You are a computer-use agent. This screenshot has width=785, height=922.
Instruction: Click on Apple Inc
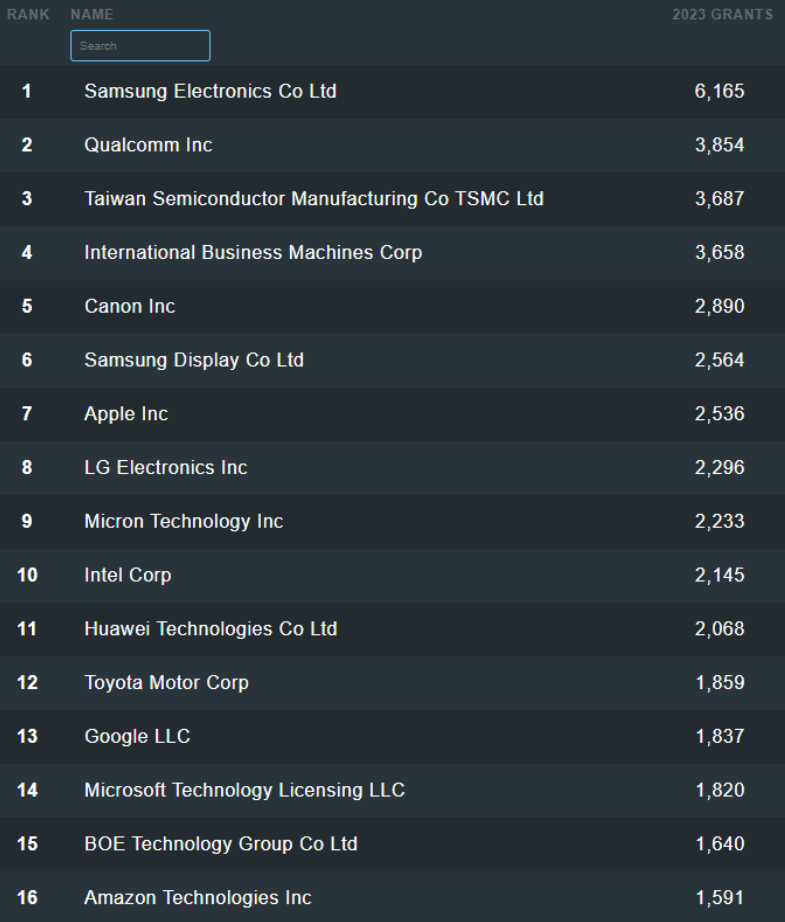[x=126, y=414]
